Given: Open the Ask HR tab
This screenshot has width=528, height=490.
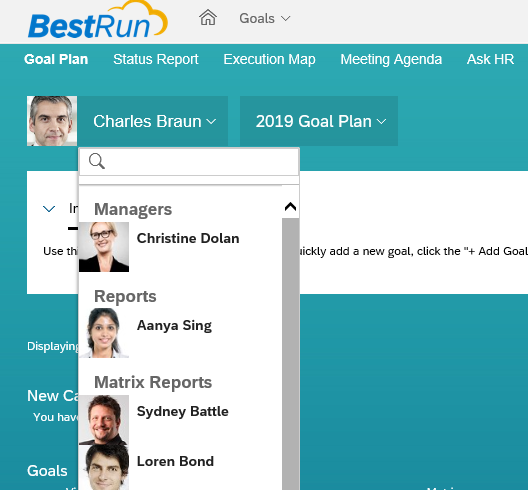Looking at the screenshot, I should (490, 59).
